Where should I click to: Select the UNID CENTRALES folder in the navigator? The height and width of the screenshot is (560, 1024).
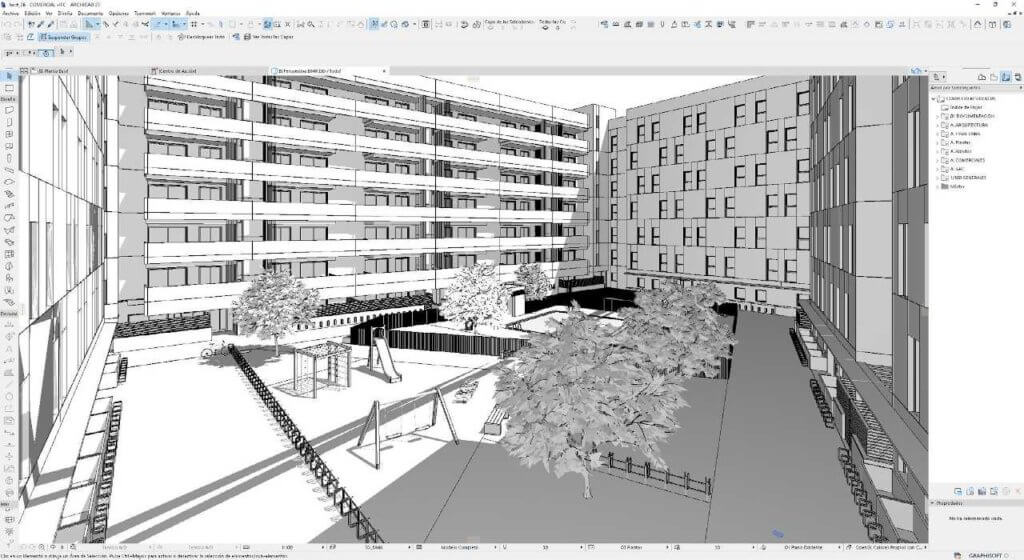967,178
